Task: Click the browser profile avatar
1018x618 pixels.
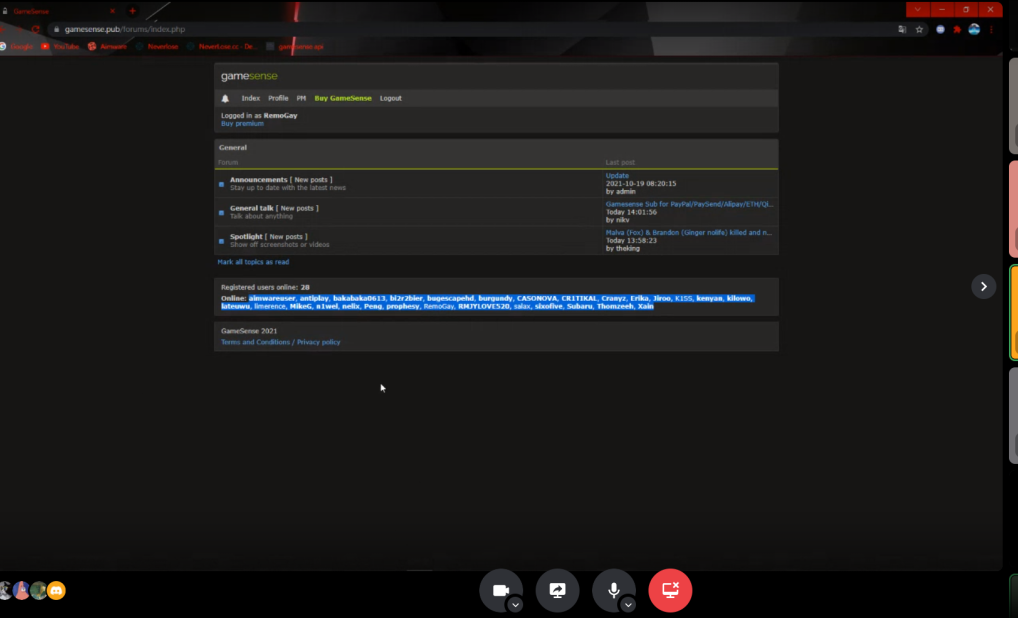Action: [x=974, y=29]
